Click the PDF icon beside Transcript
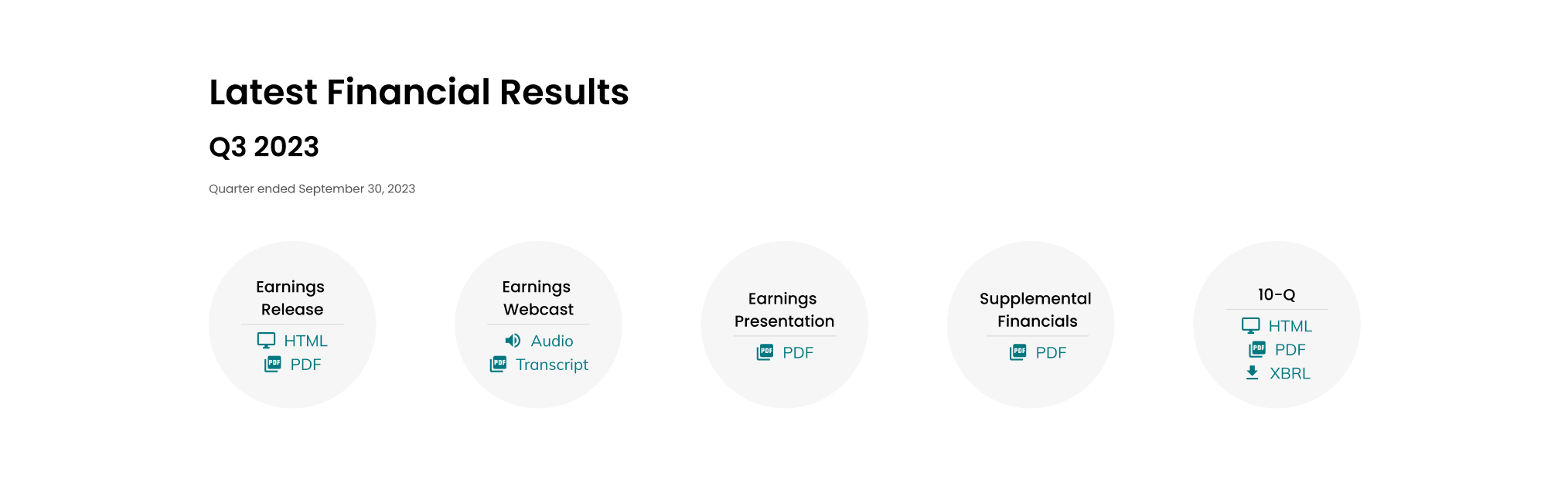Screen dimensions: 1568x479 (x=499, y=364)
